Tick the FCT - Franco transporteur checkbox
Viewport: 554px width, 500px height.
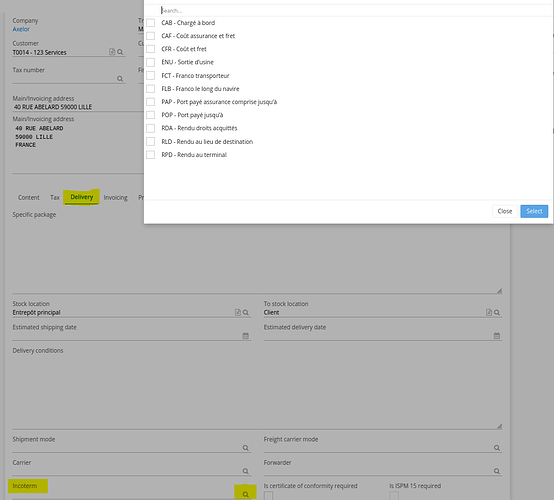coord(151,76)
